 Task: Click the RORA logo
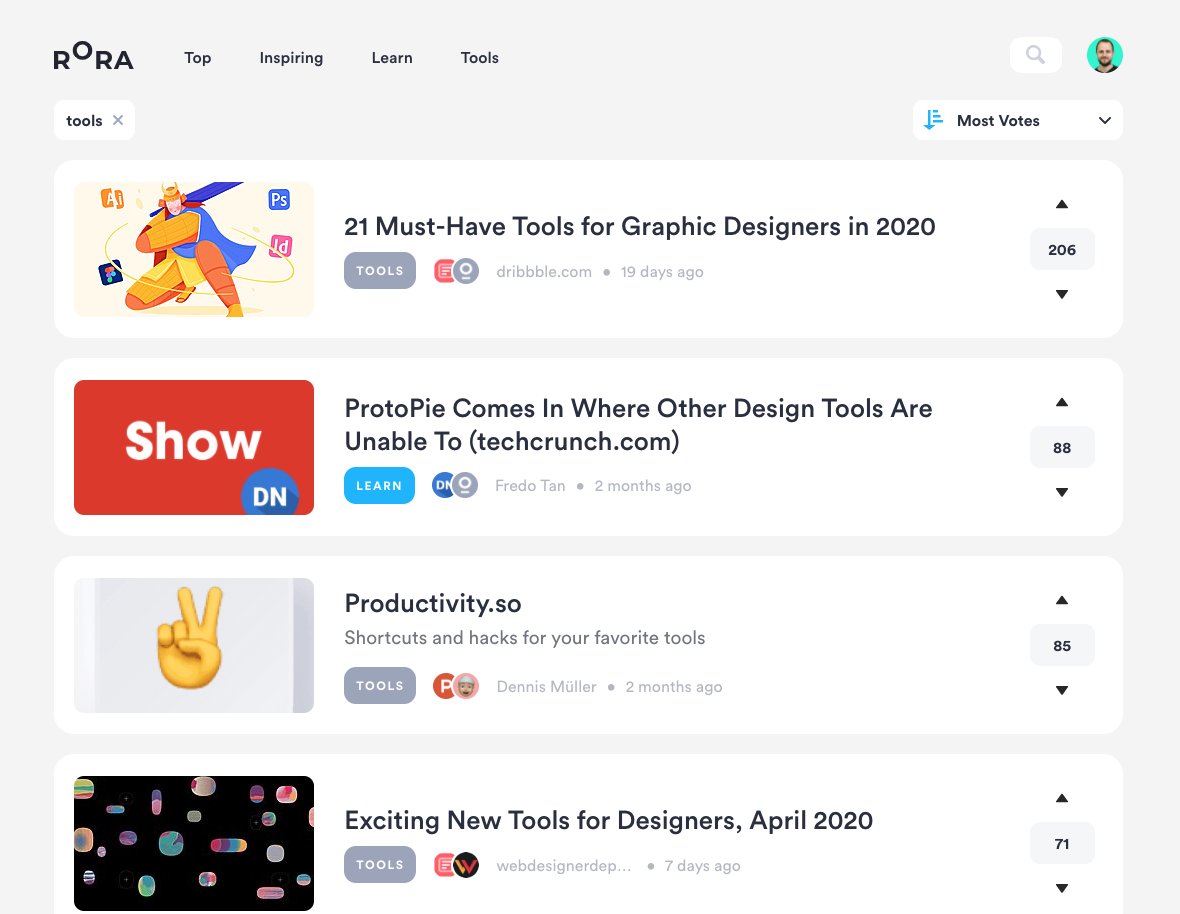point(93,57)
